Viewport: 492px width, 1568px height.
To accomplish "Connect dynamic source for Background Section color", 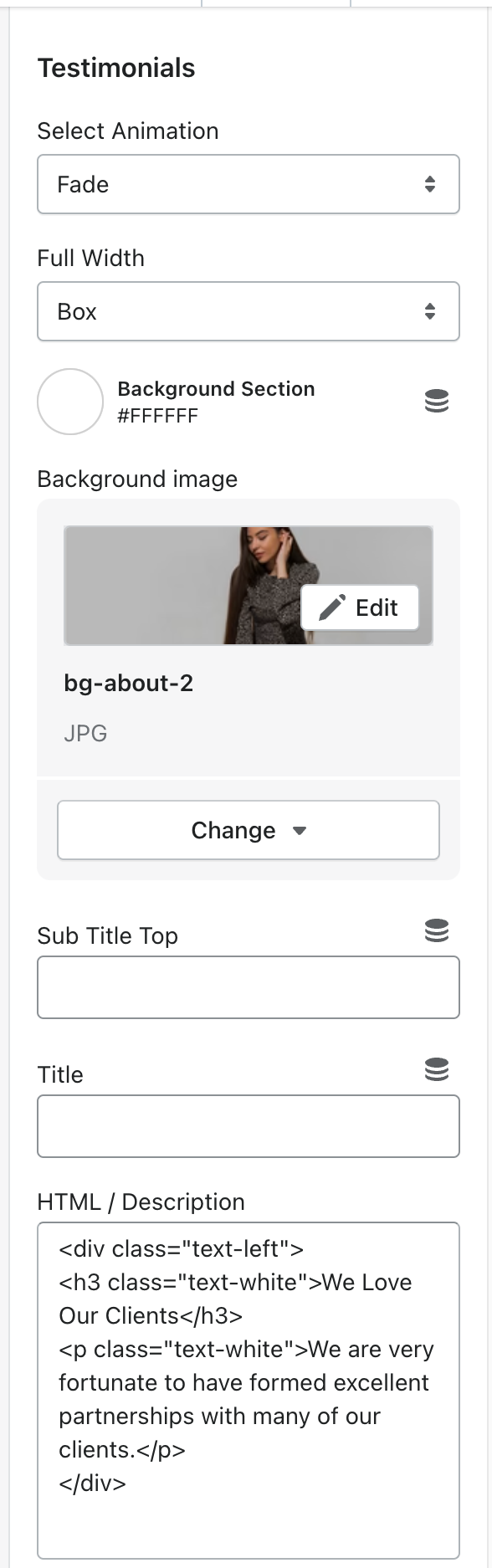I will coord(437,402).
